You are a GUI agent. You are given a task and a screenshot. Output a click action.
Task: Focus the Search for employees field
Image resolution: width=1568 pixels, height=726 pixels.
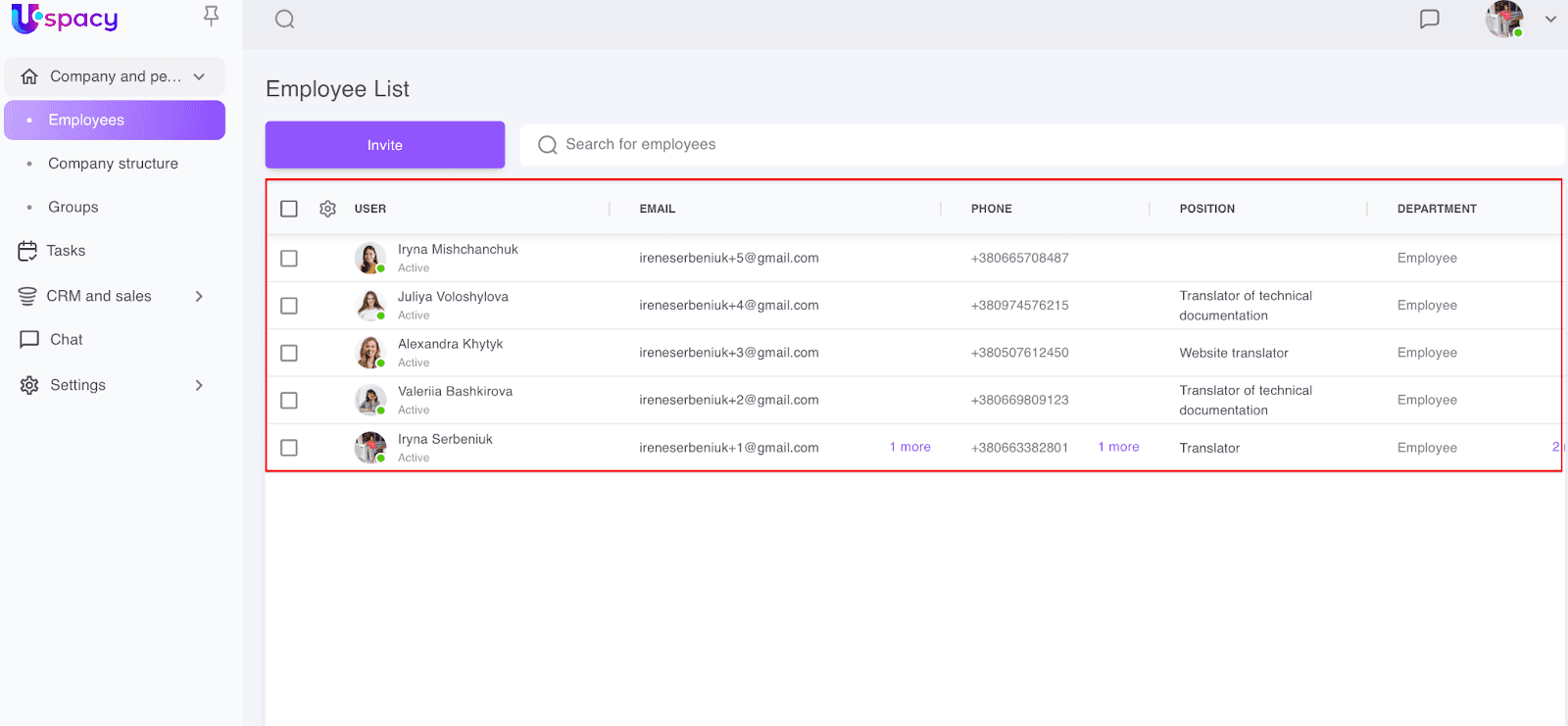coord(1039,145)
